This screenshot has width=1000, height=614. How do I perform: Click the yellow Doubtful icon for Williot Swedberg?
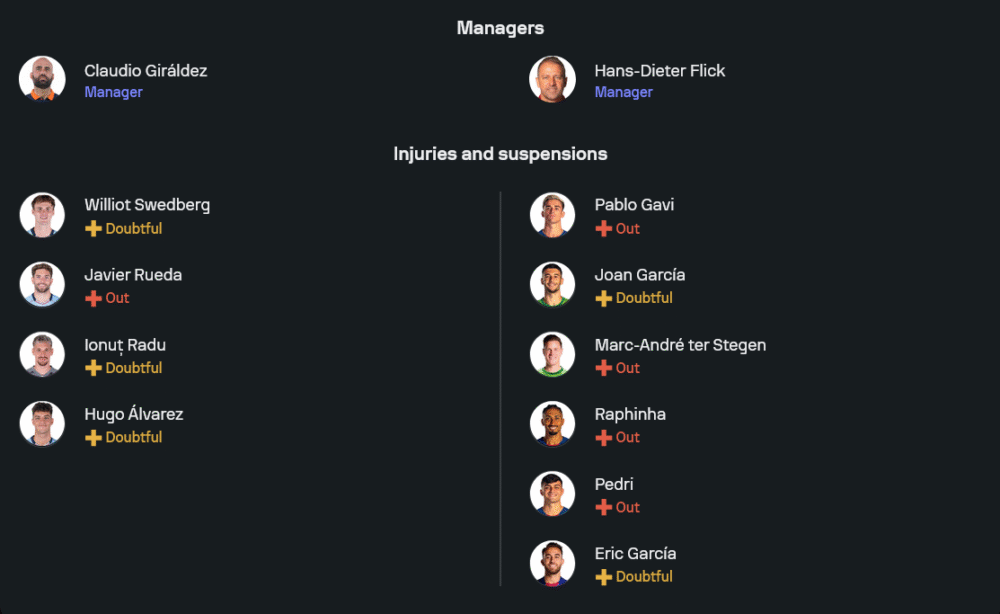tap(93, 229)
